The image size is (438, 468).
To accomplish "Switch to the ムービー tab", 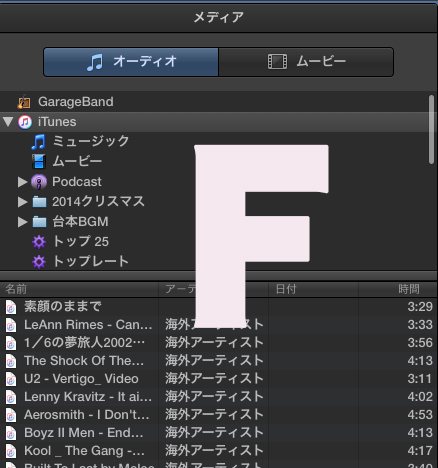I will click(x=306, y=62).
